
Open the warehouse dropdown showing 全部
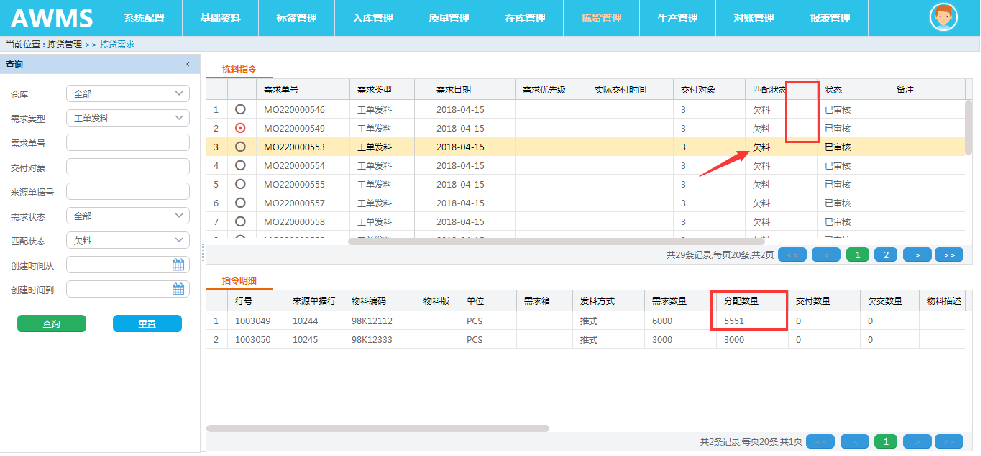tap(127, 94)
